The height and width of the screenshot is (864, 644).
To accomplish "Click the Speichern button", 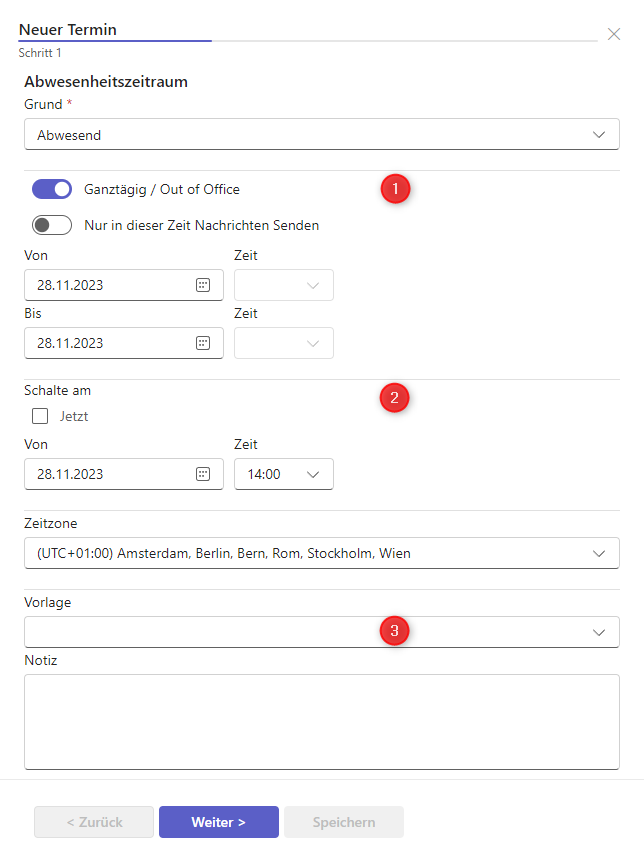I will click(x=344, y=822).
